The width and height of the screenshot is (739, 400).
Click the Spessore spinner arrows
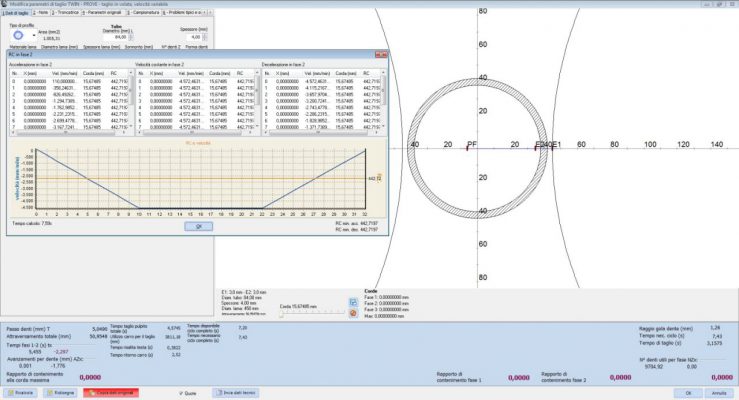point(205,37)
